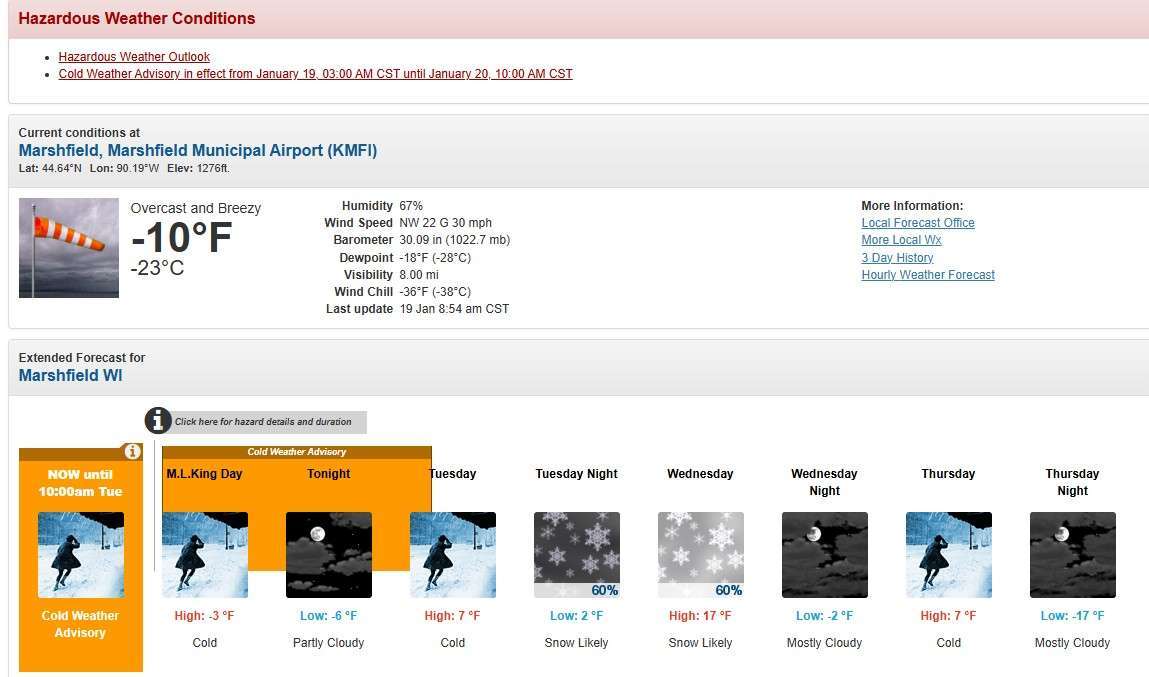
Task: Click the Tuesday Night snow likely icon
Action: click(x=576, y=555)
